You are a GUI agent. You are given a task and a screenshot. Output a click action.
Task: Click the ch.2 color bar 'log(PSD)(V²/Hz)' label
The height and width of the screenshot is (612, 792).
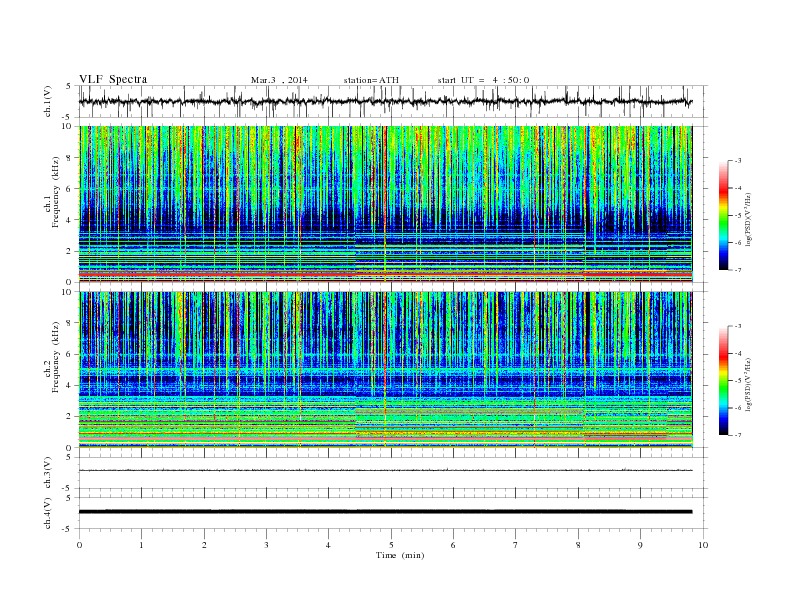pyautogui.click(x=749, y=384)
